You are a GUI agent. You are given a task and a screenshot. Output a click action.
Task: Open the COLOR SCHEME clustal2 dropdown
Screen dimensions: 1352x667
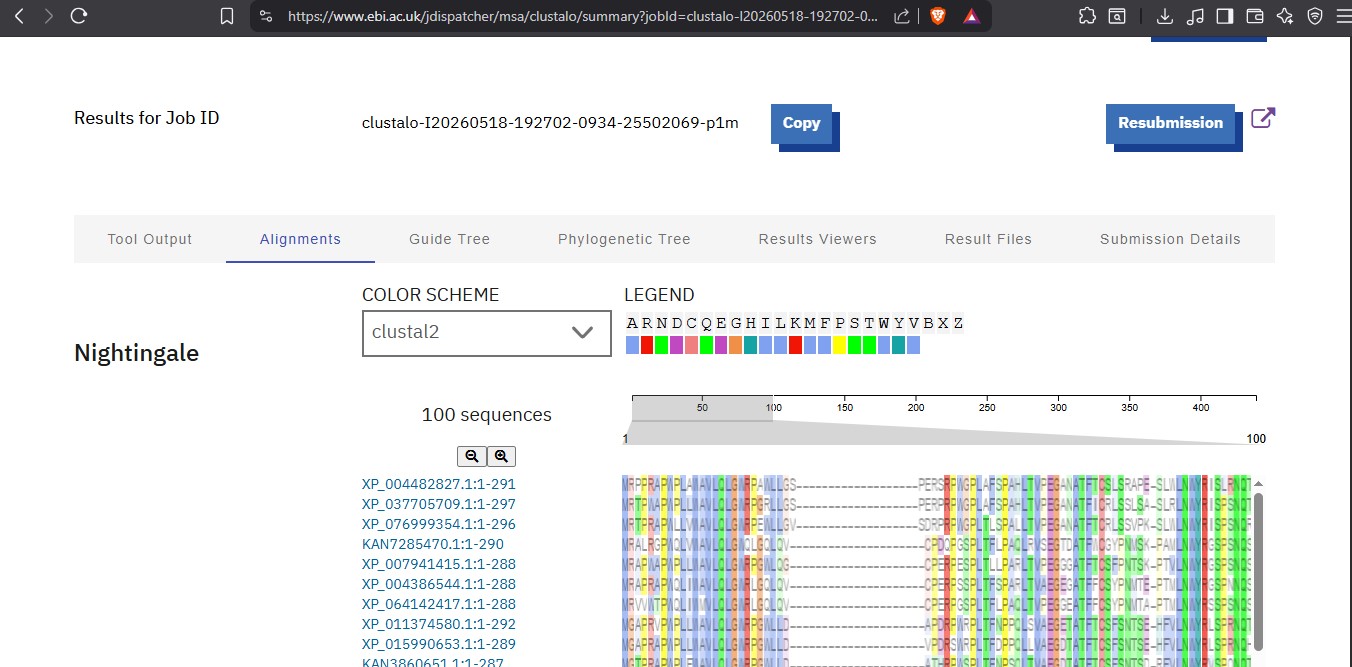point(486,332)
